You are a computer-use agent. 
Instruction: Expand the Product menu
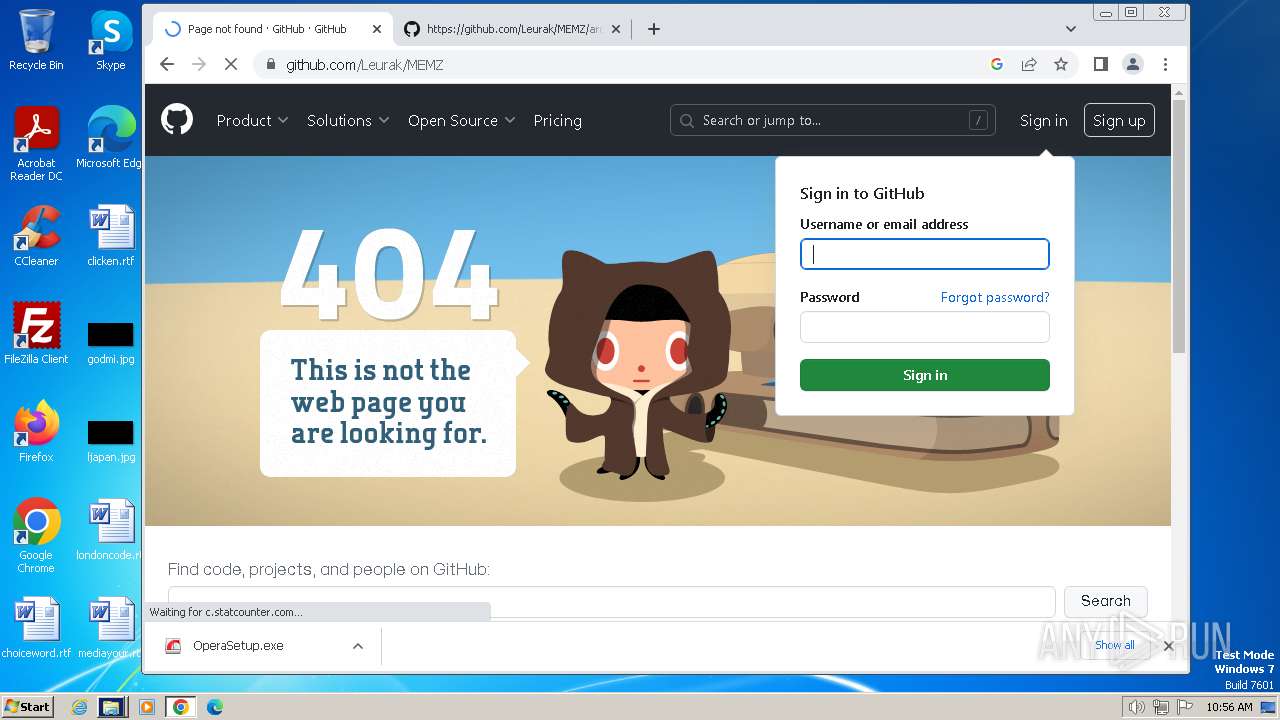click(x=252, y=120)
